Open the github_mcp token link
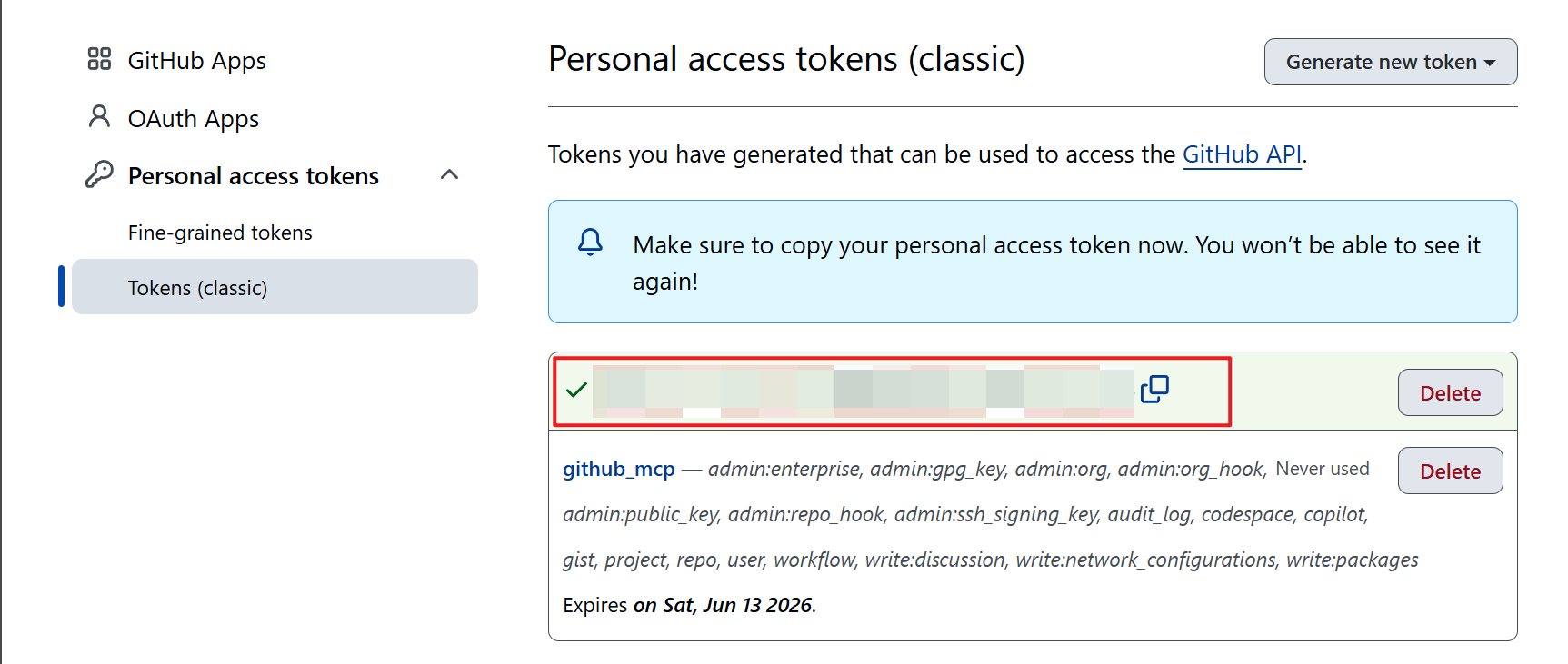This screenshot has width=1568, height=664. click(x=619, y=469)
